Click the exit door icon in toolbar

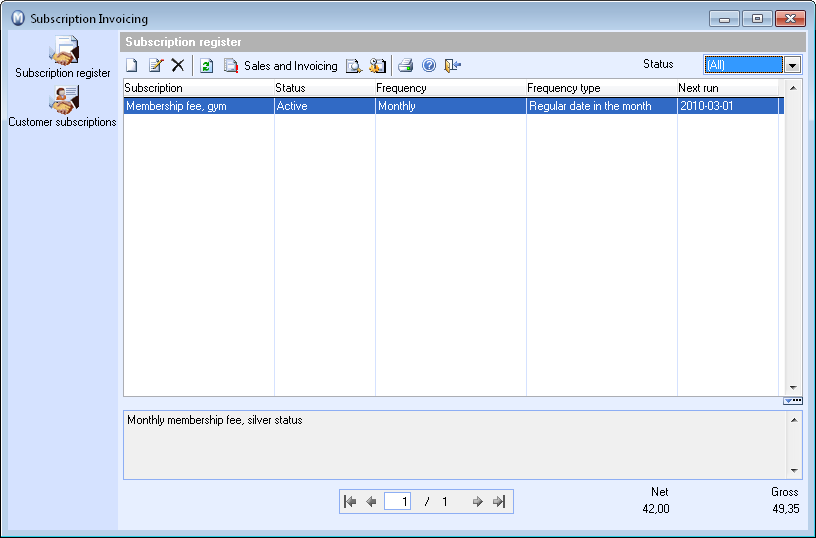453,66
